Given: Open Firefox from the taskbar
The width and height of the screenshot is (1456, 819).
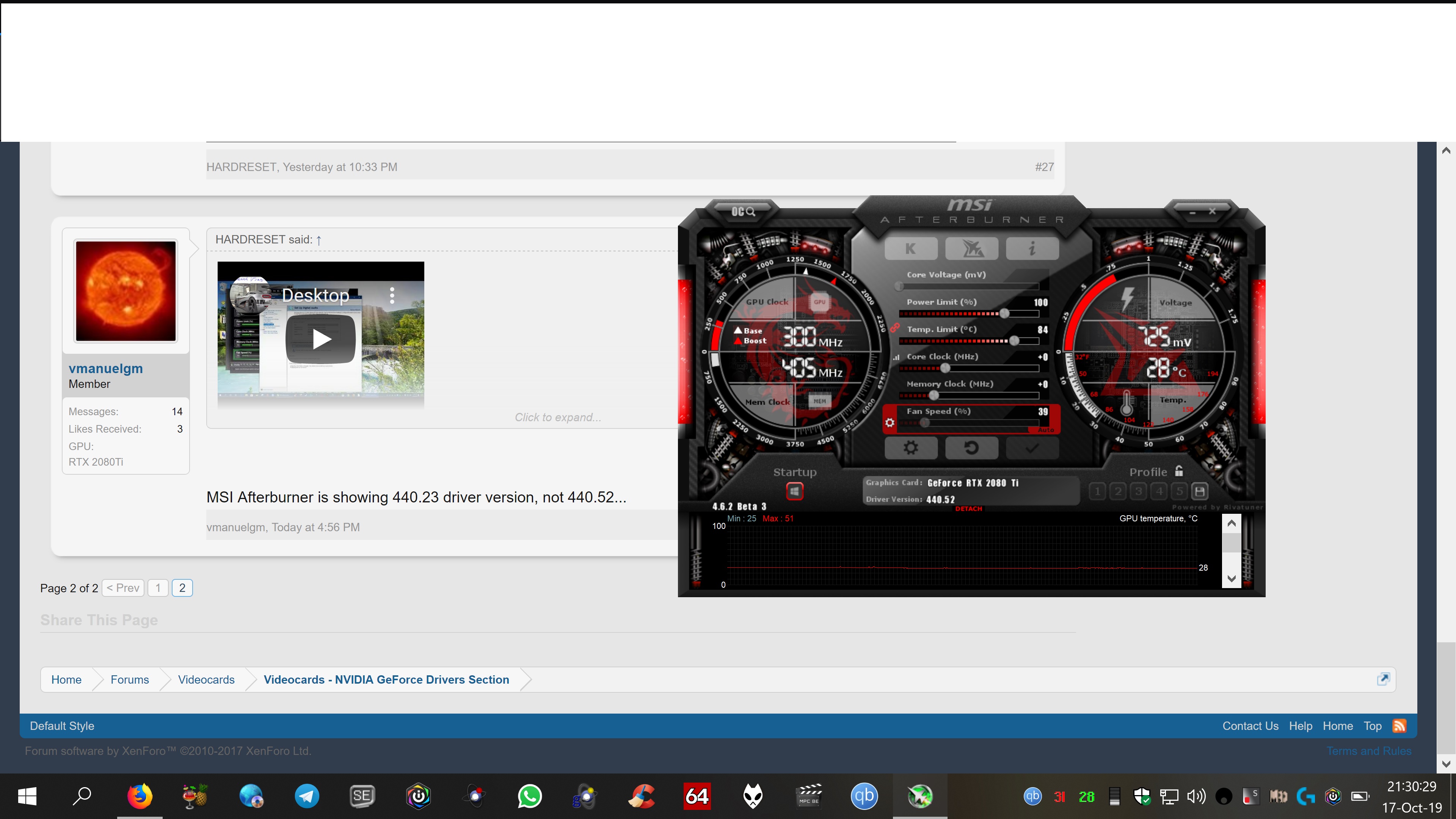Looking at the screenshot, I should pyautogui.click(x=140, y=796).
